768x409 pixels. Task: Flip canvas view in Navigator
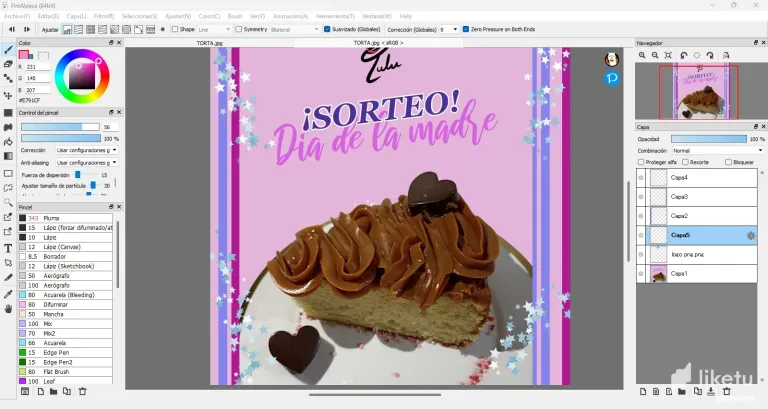point(726,55)
